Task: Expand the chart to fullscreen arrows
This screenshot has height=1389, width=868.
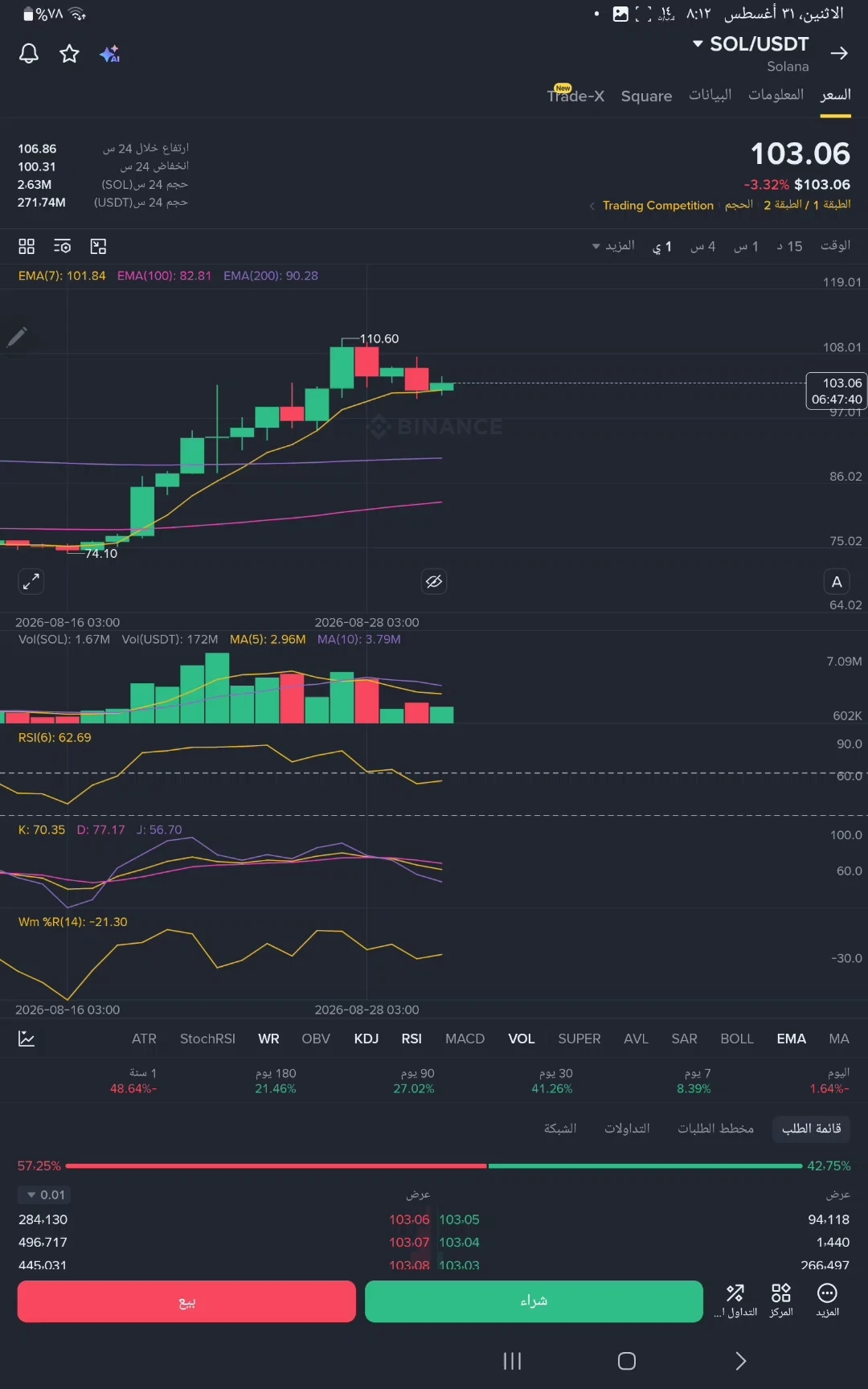Action: (x=31, y=581)
